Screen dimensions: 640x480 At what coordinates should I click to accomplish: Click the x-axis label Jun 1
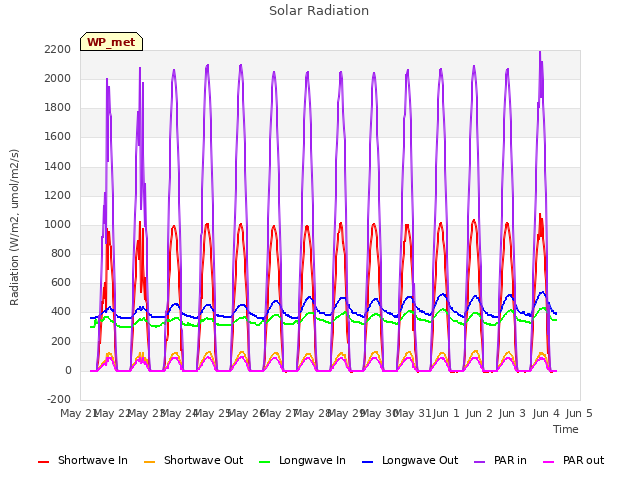tap(446, 413)
